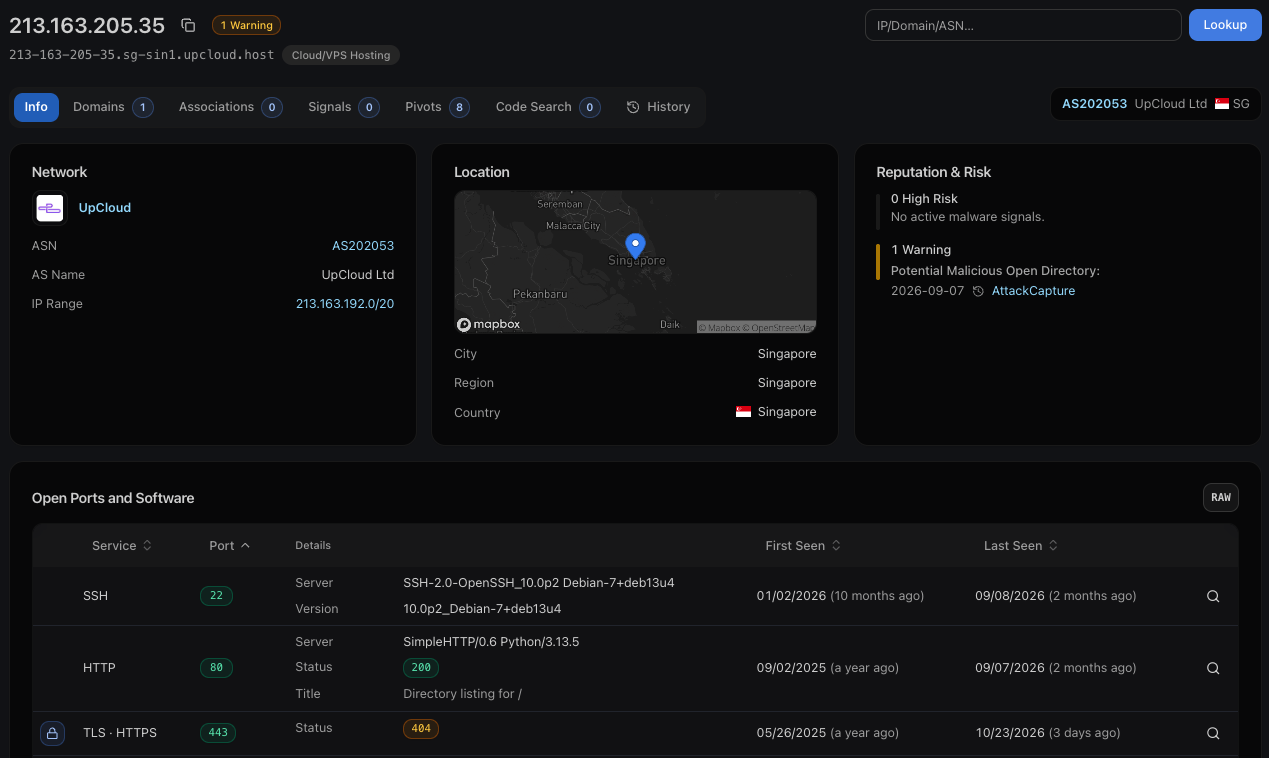This screenshot has width=1269, height=758.
Task: Sort the table by Last Seen
Action: click(x=1021, y=546)
